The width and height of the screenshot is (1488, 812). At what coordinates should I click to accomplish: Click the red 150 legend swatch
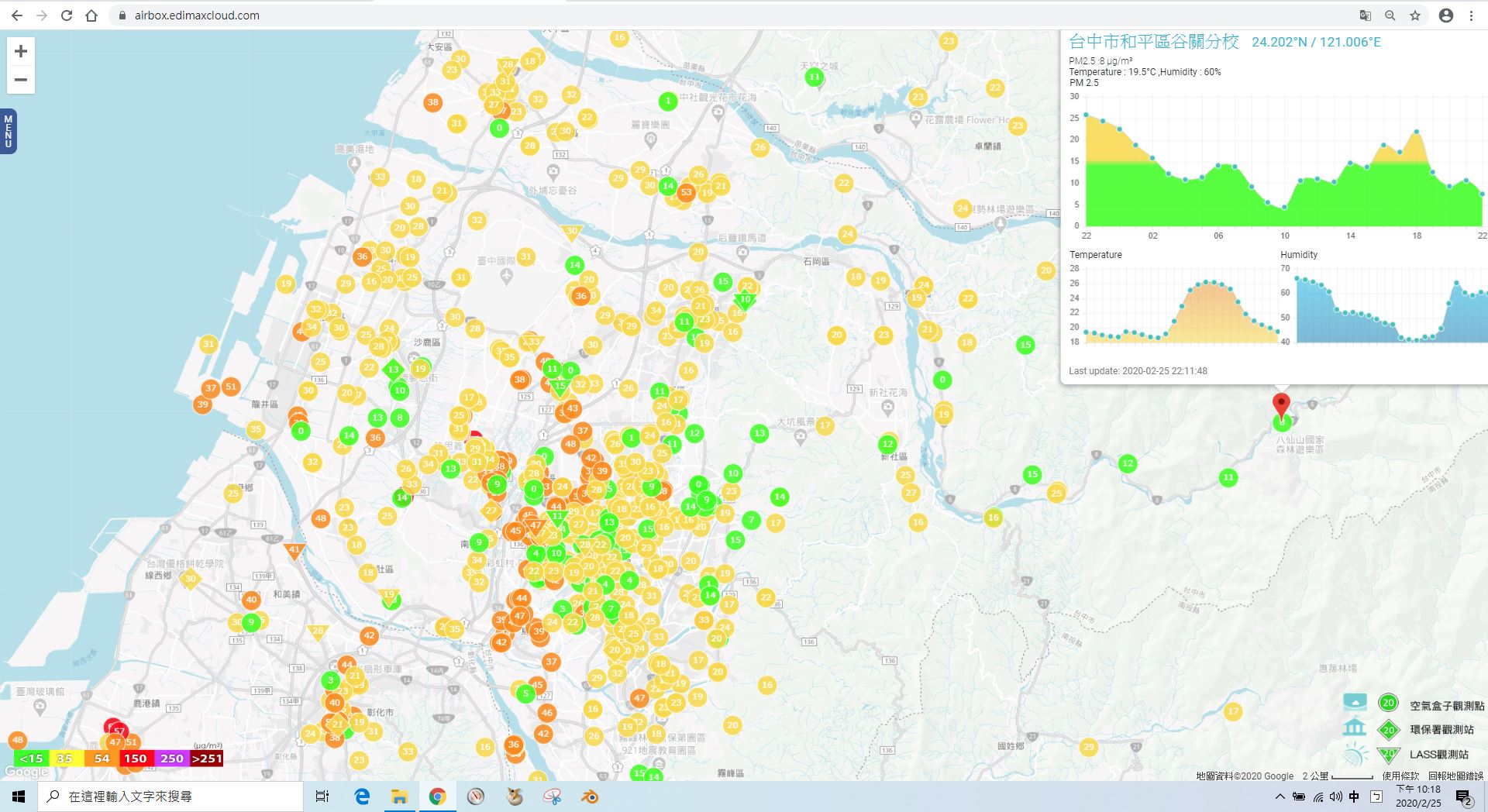(x=135, y=759)
